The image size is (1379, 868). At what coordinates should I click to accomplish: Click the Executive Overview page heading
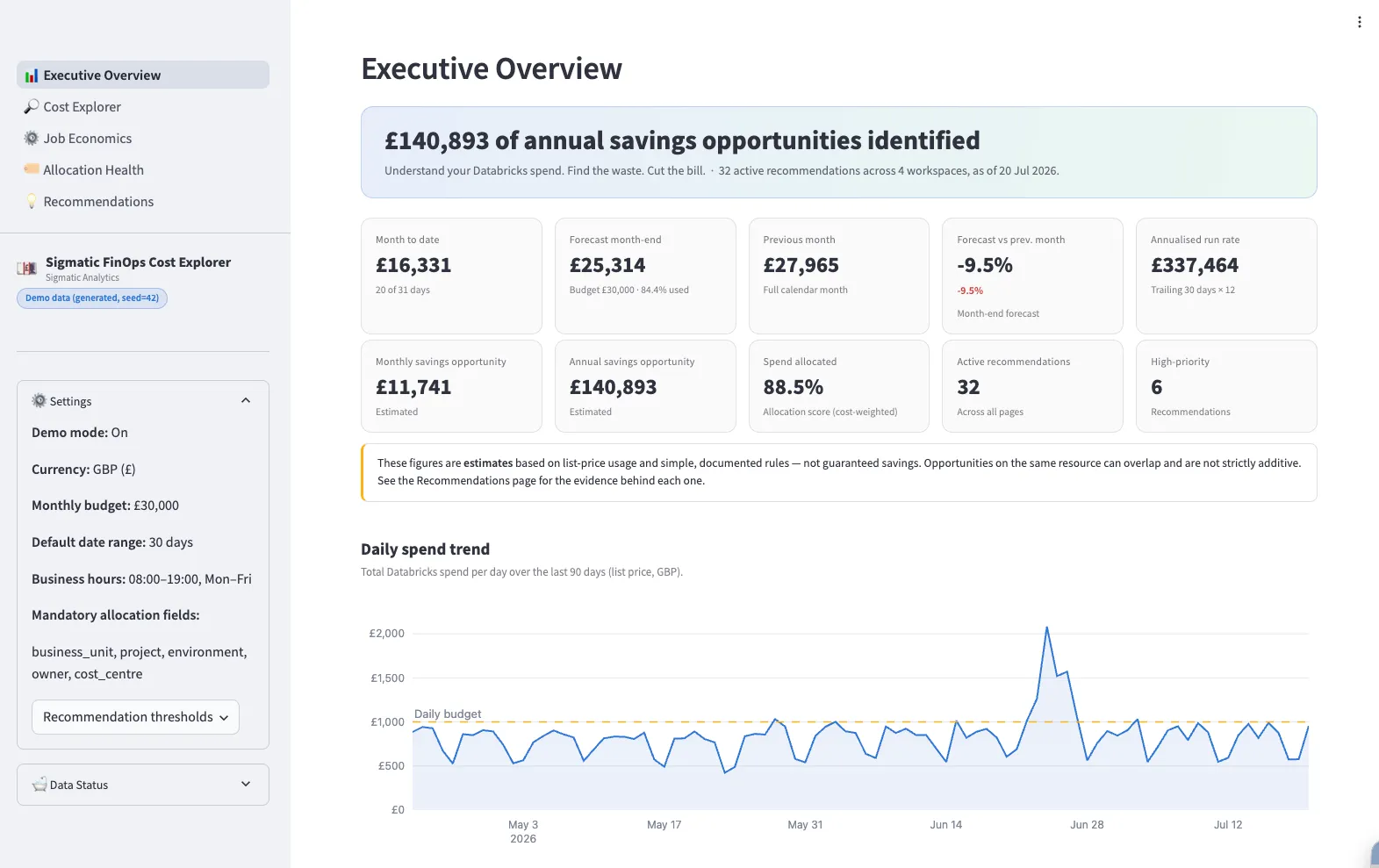[492, 68]
